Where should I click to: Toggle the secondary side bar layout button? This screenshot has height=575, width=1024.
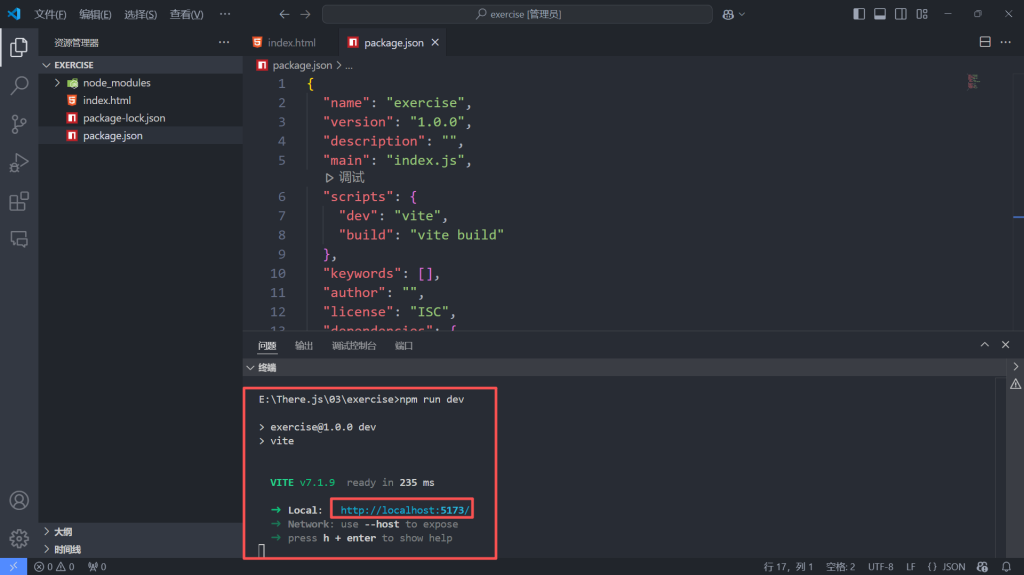click(x=901, y=14)
